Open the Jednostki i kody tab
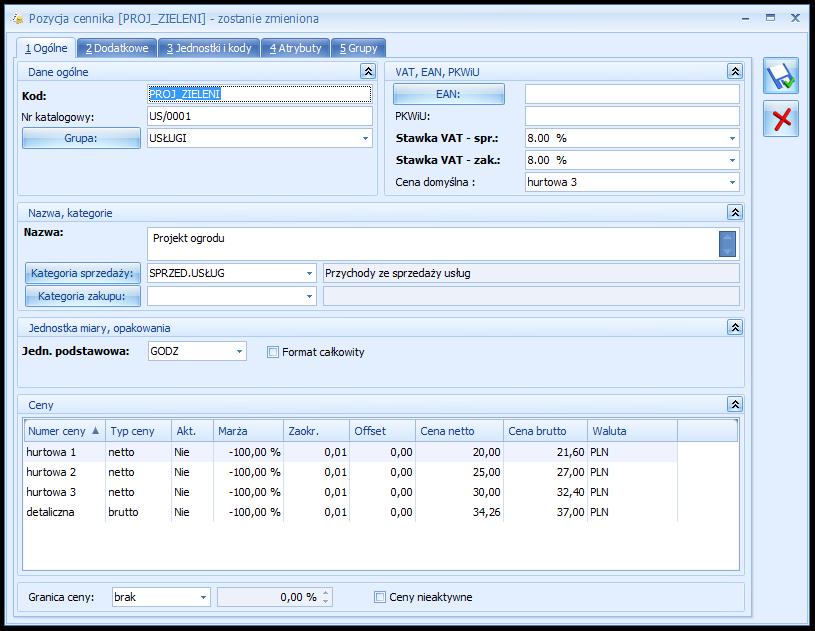The width and height of the screenshot is (815, 631). click(x=209, y=48)
